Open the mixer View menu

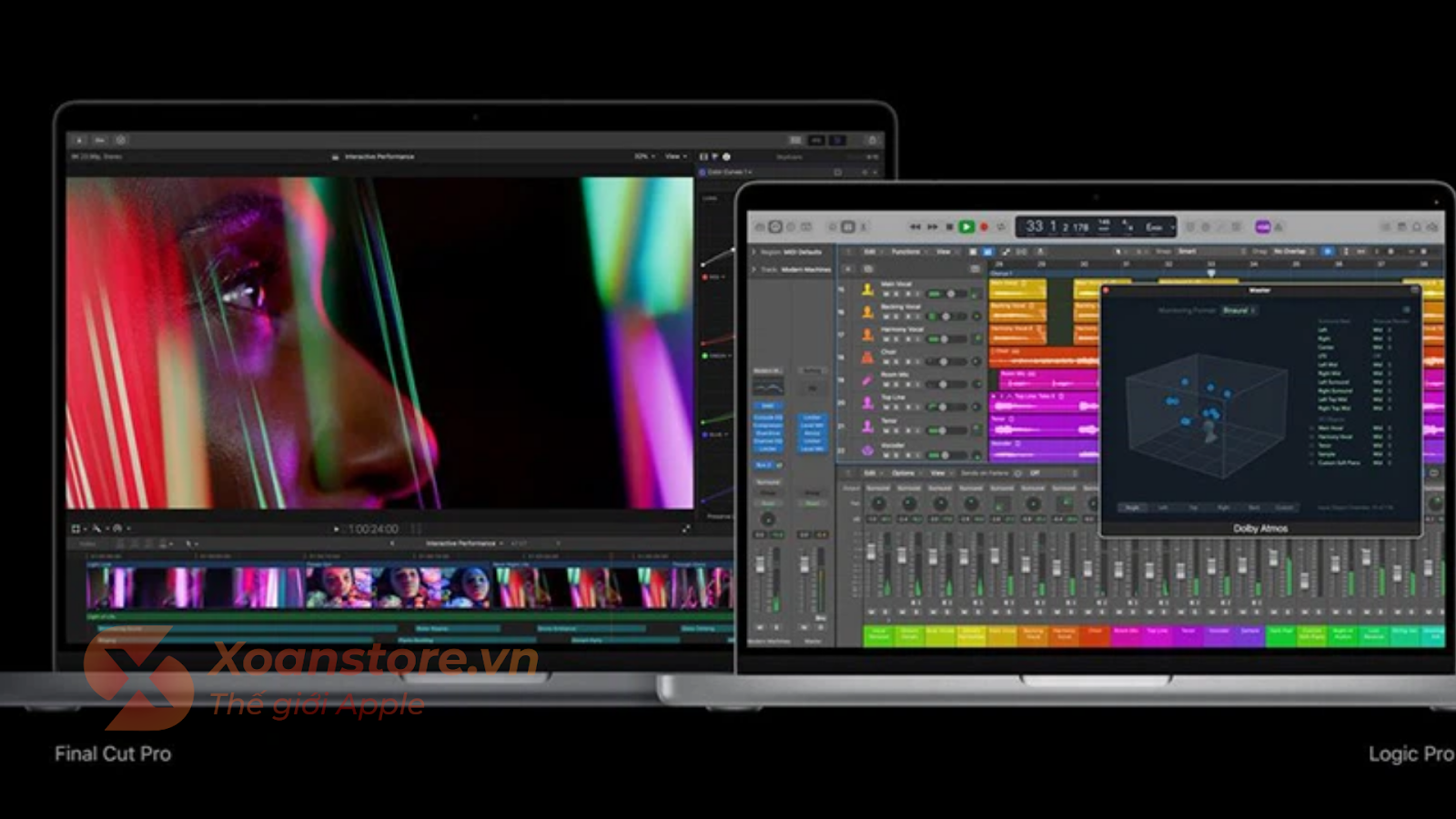pos(940,473)
